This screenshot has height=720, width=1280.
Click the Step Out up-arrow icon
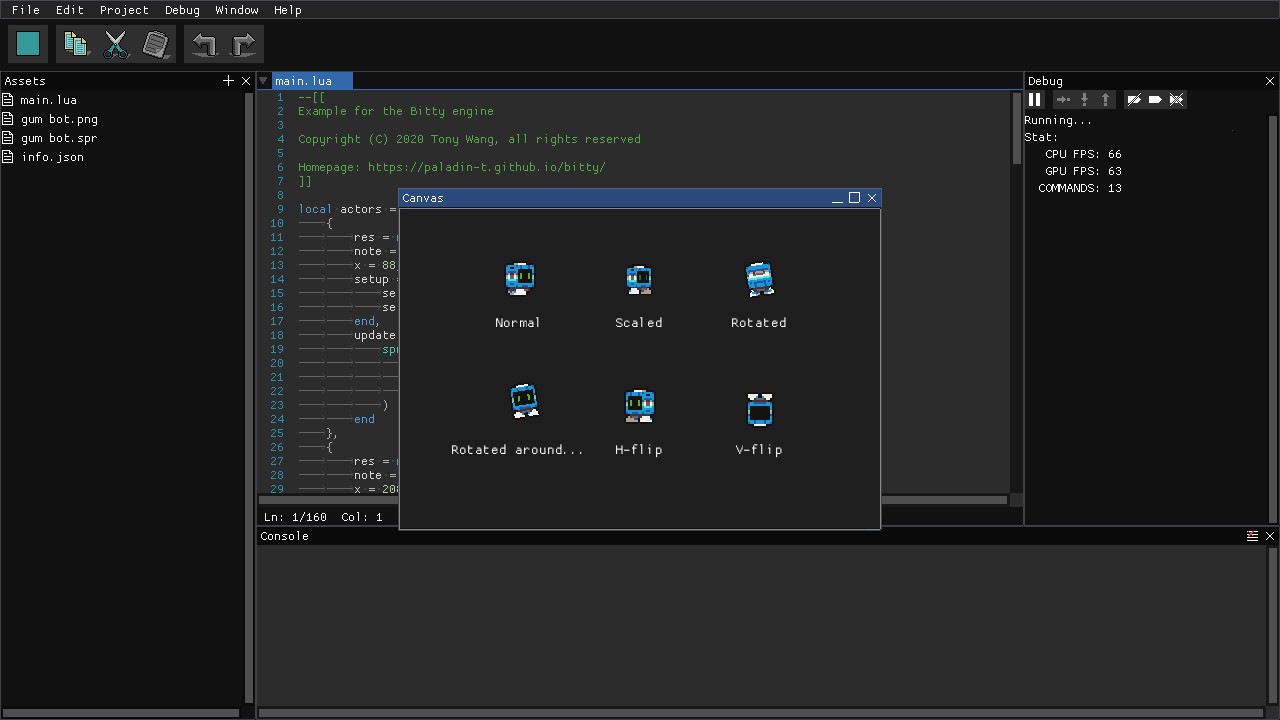click(x=1104, y=99)
